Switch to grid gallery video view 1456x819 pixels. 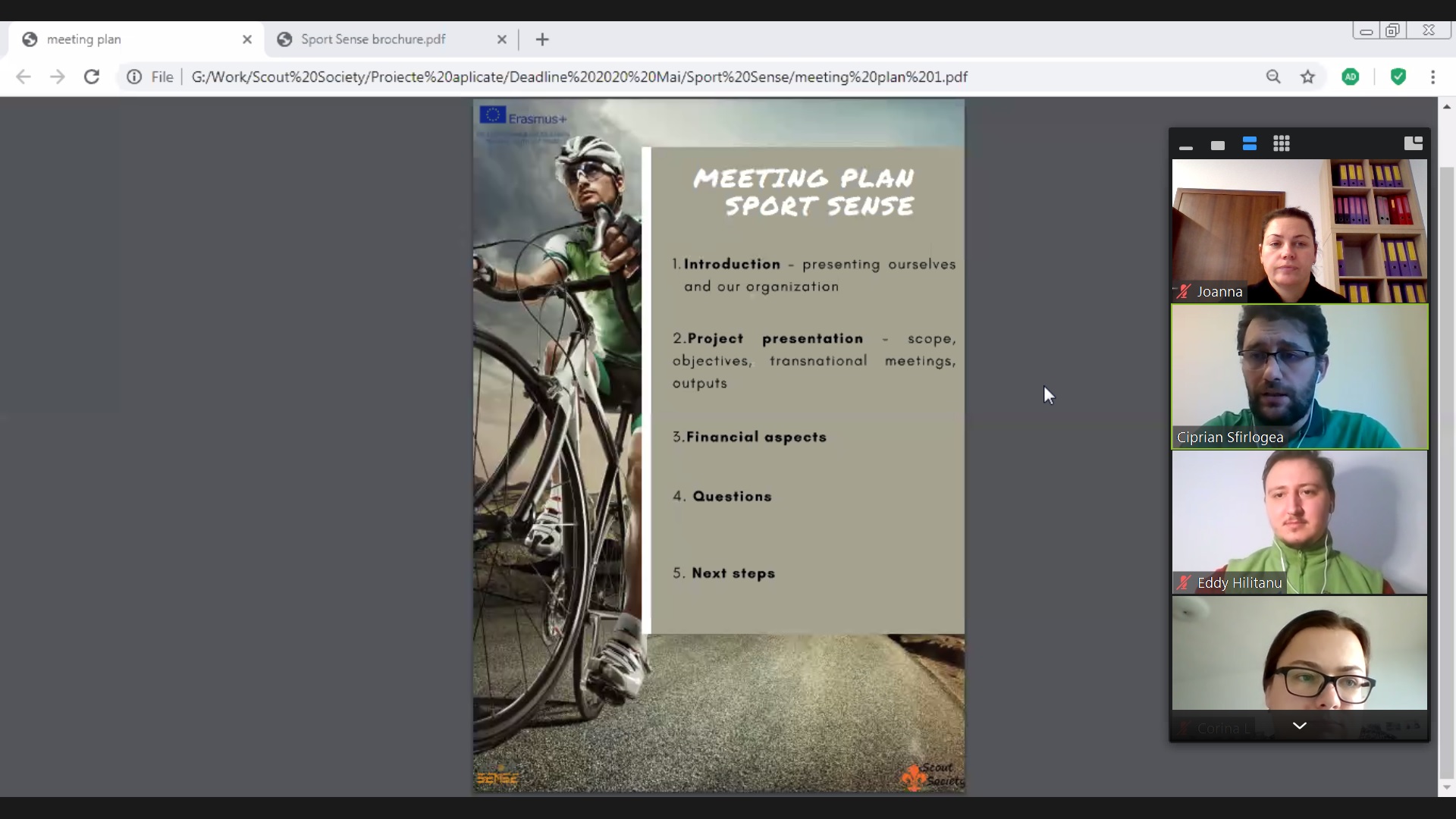1282,144
